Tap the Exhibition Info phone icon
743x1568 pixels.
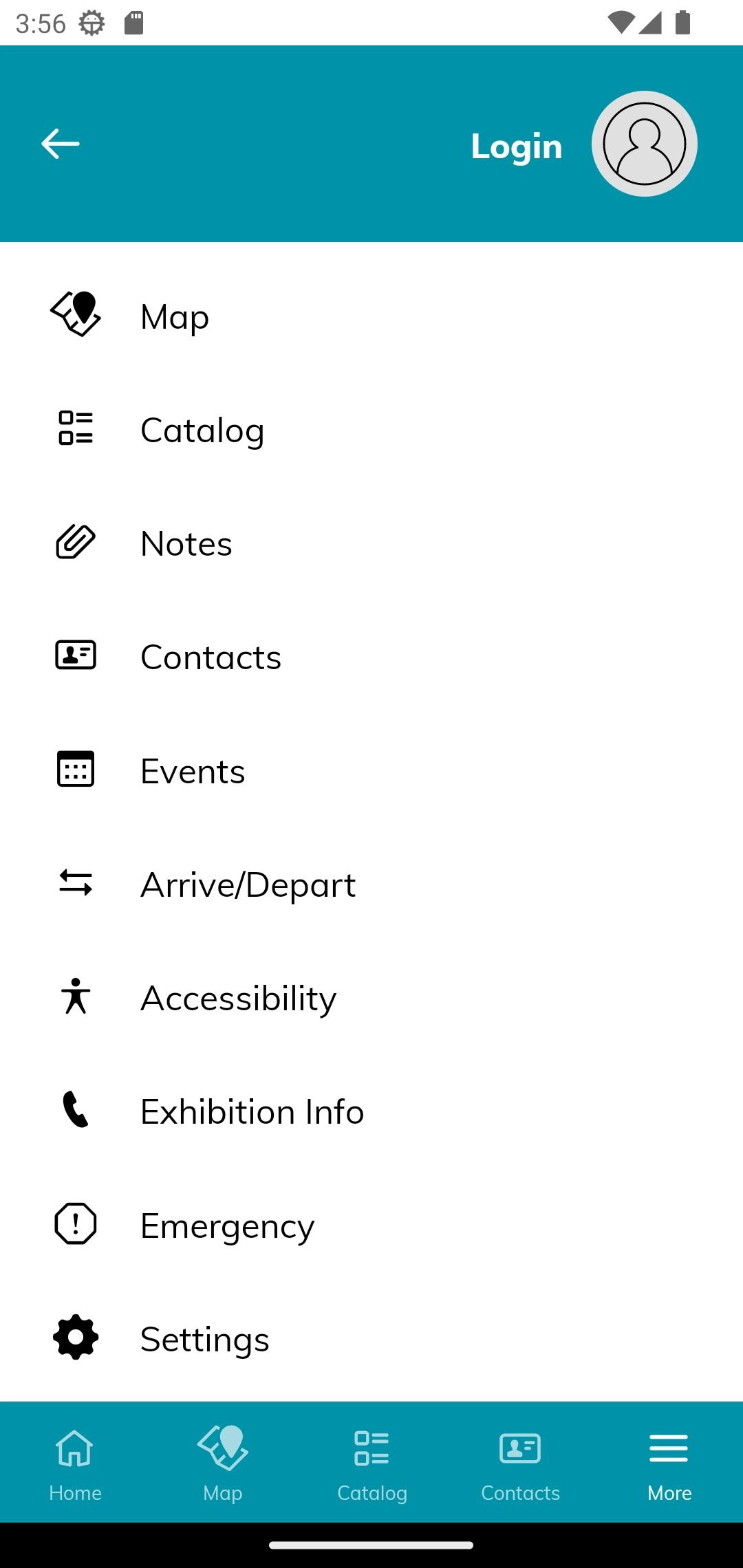coord(76,1110)
